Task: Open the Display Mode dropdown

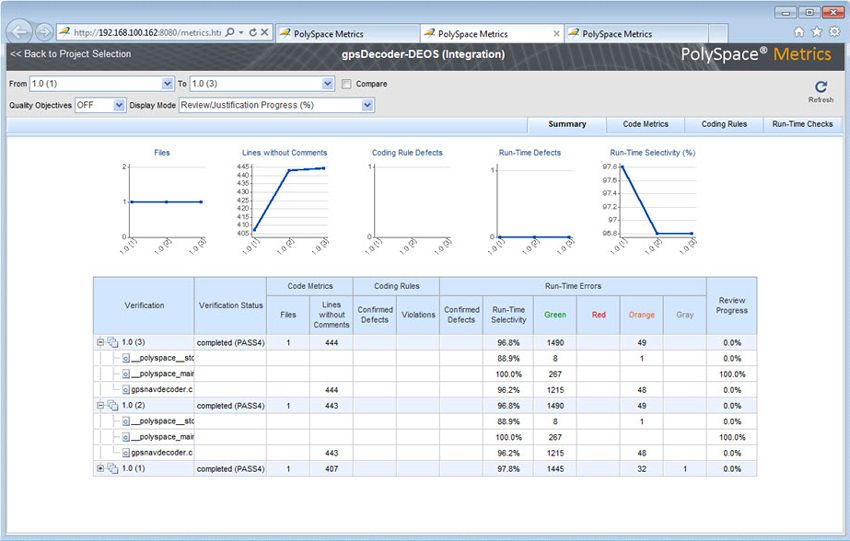Action: 367,105
